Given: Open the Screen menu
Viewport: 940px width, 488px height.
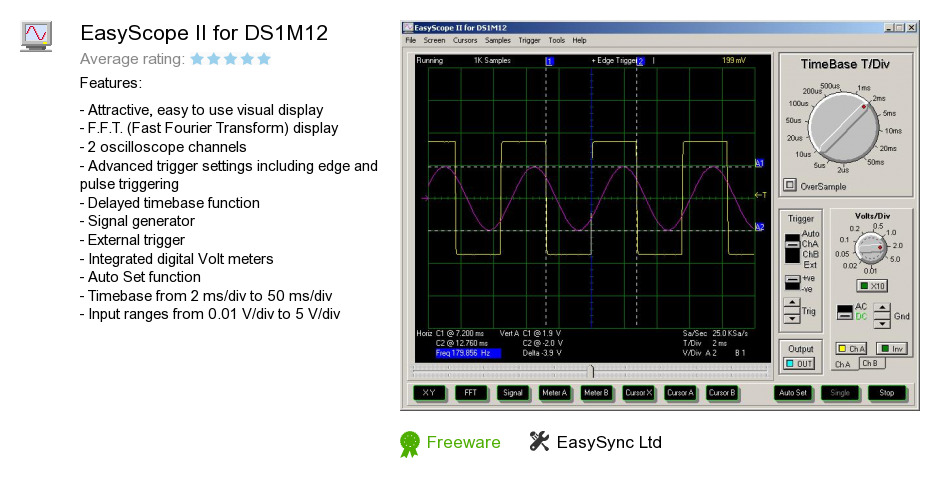Looking at the screenshot, I should 434,40.
